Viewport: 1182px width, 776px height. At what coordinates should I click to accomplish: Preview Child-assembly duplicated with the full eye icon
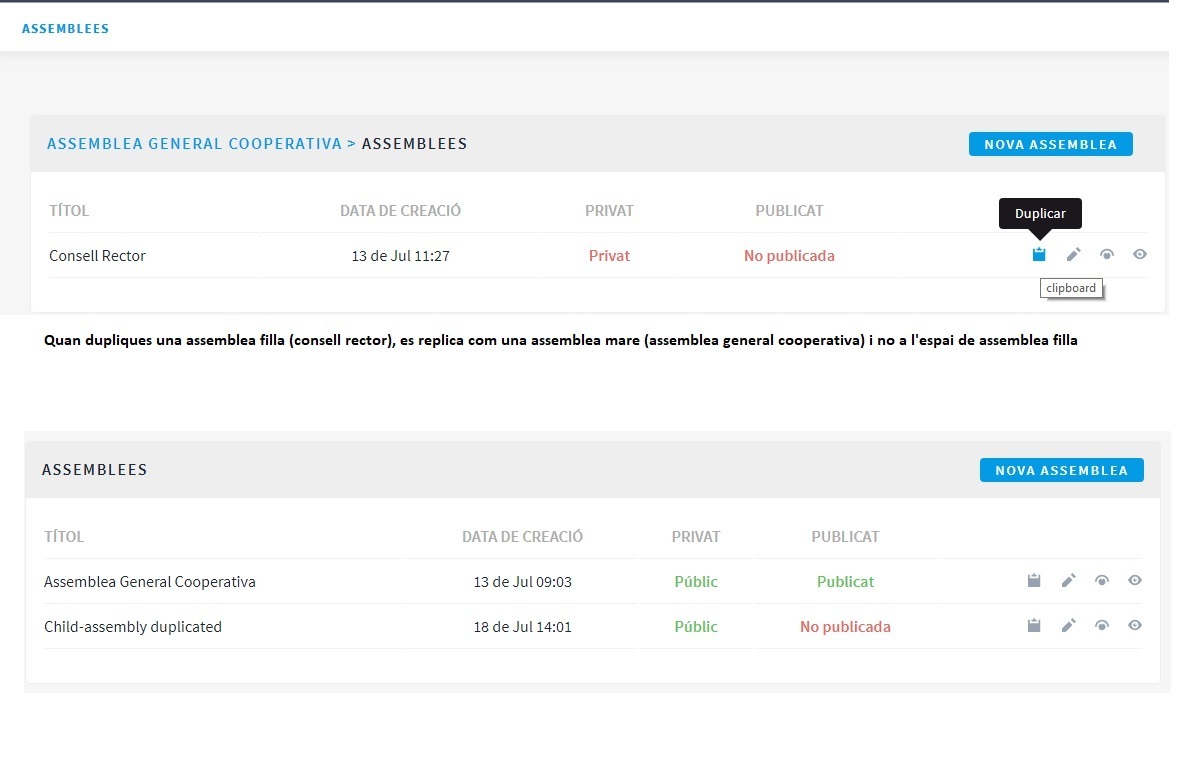click(1135, 626)
